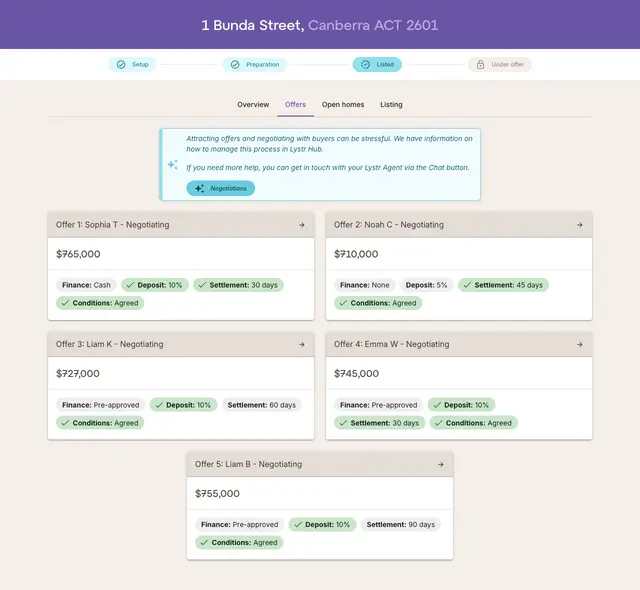Open Offer 1 Sophia T arrow icon
This screenshot has width=640, height=590.
click(302, 225)
